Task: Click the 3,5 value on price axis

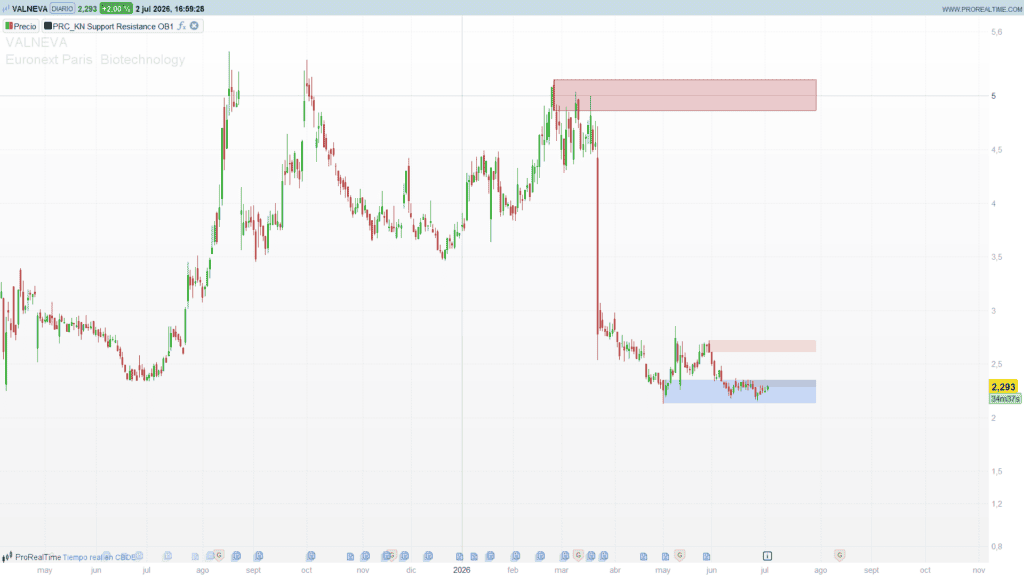Action: tap(997, 257)
